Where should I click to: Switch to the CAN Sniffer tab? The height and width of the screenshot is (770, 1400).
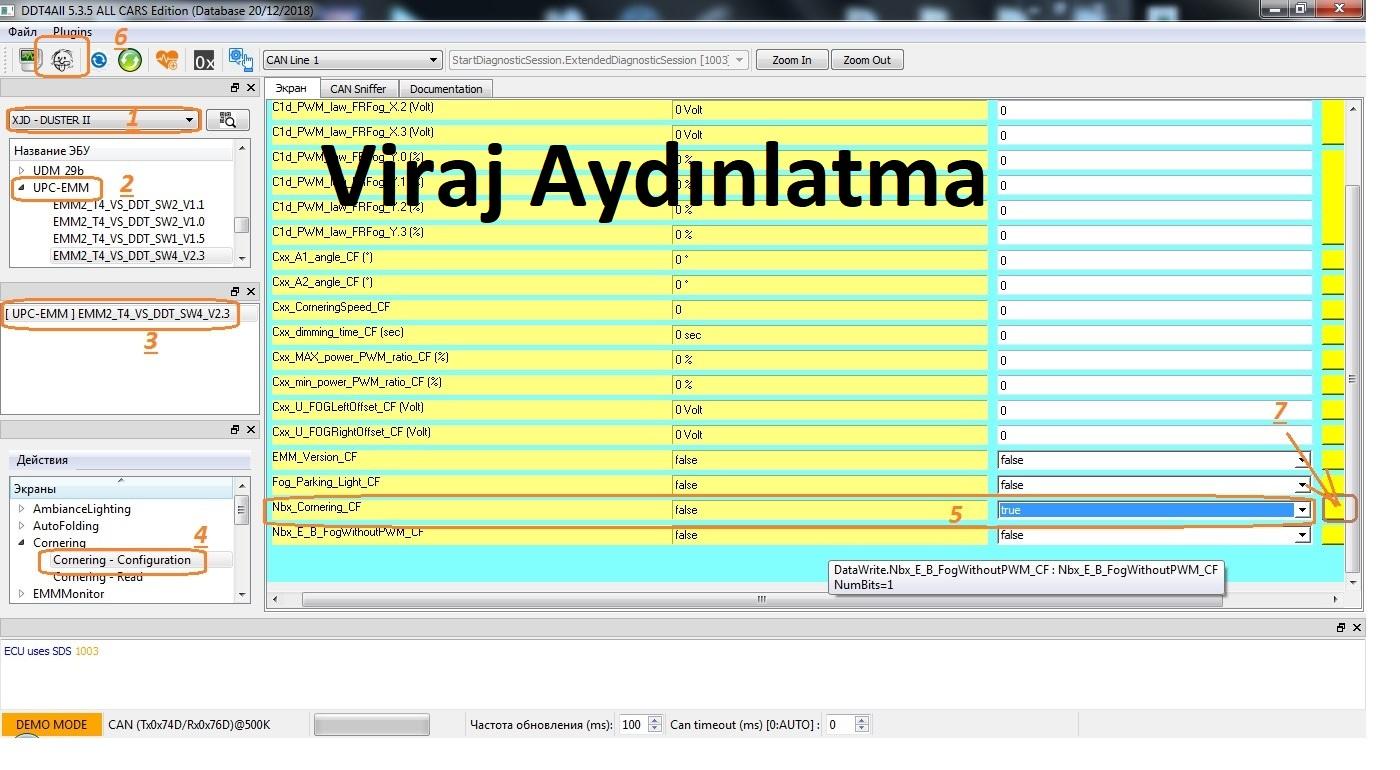(x=357, y=89)
